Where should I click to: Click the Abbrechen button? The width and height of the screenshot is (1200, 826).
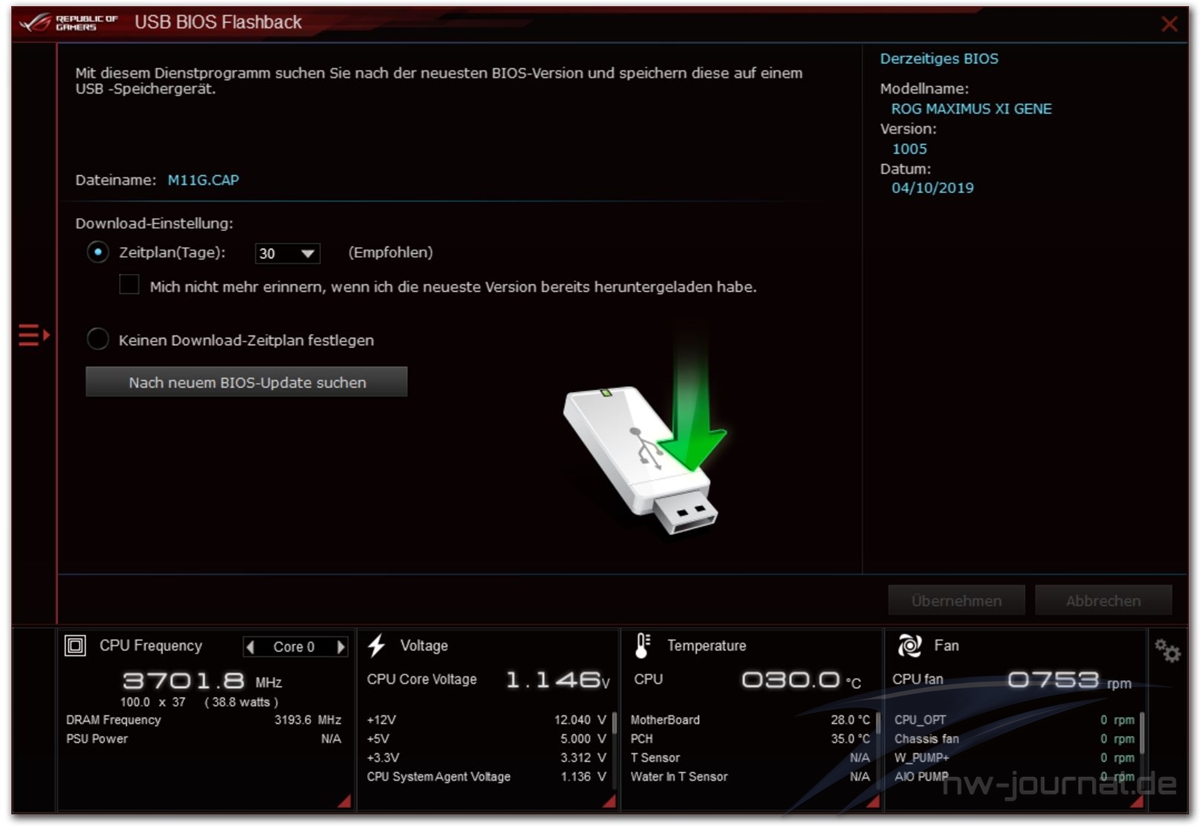(x=1103, y=601)
